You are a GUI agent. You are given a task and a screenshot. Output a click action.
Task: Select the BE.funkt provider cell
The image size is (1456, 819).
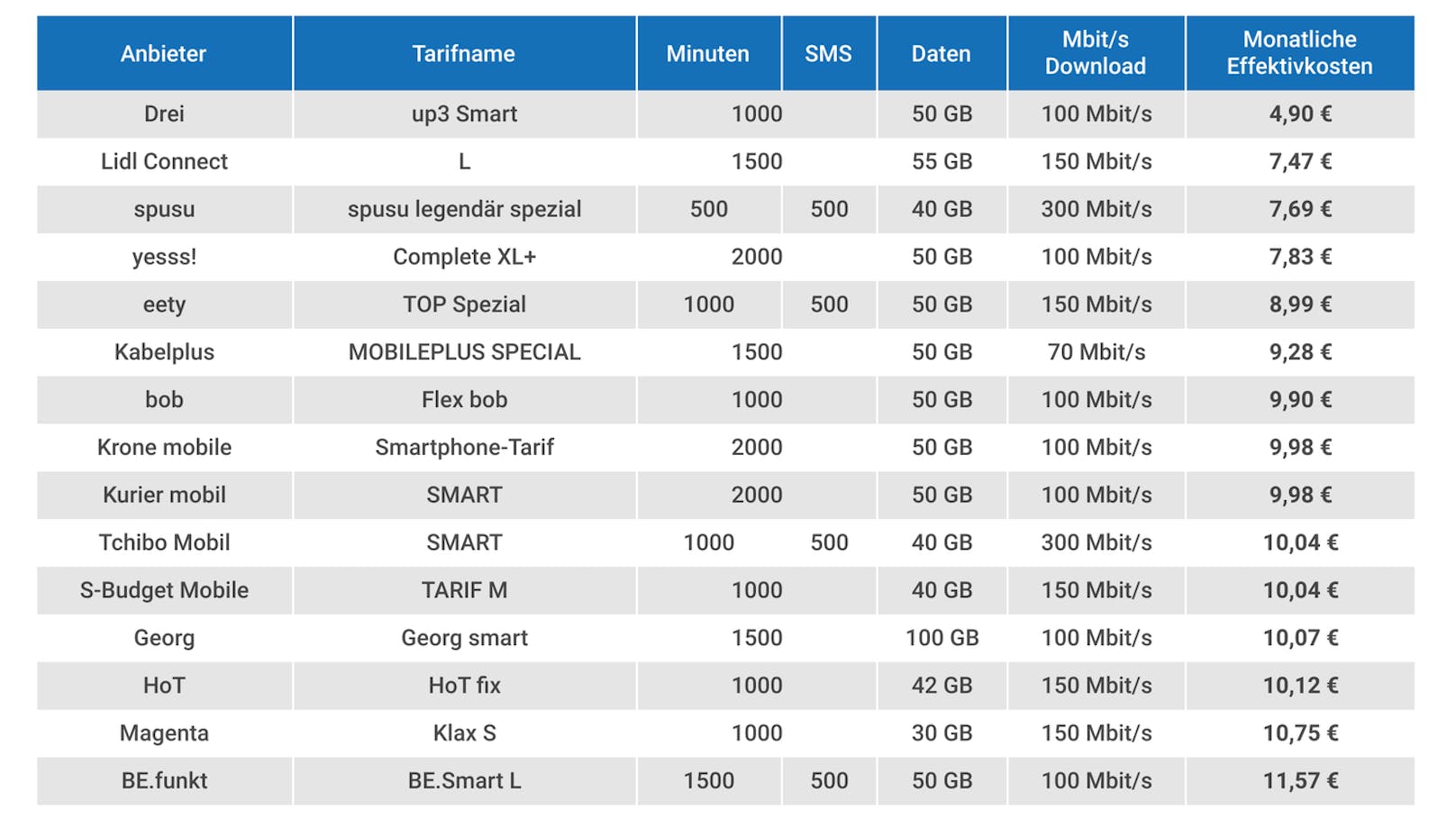[164, 781]
